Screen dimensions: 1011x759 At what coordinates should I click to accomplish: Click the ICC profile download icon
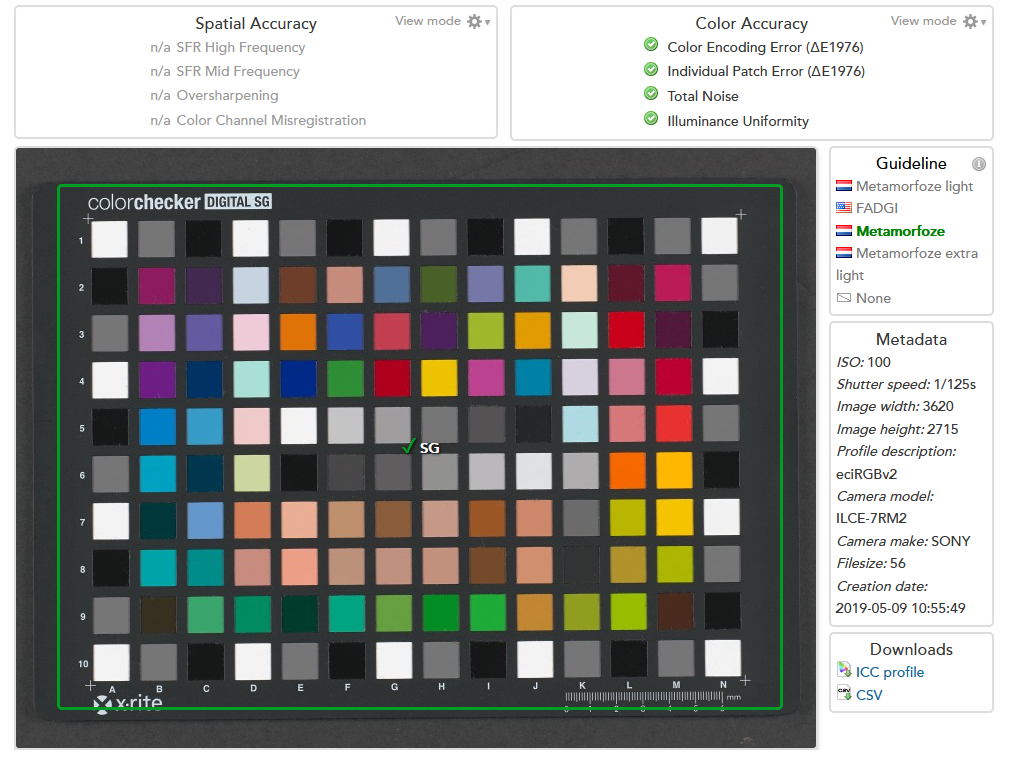(x=844, y=672)
